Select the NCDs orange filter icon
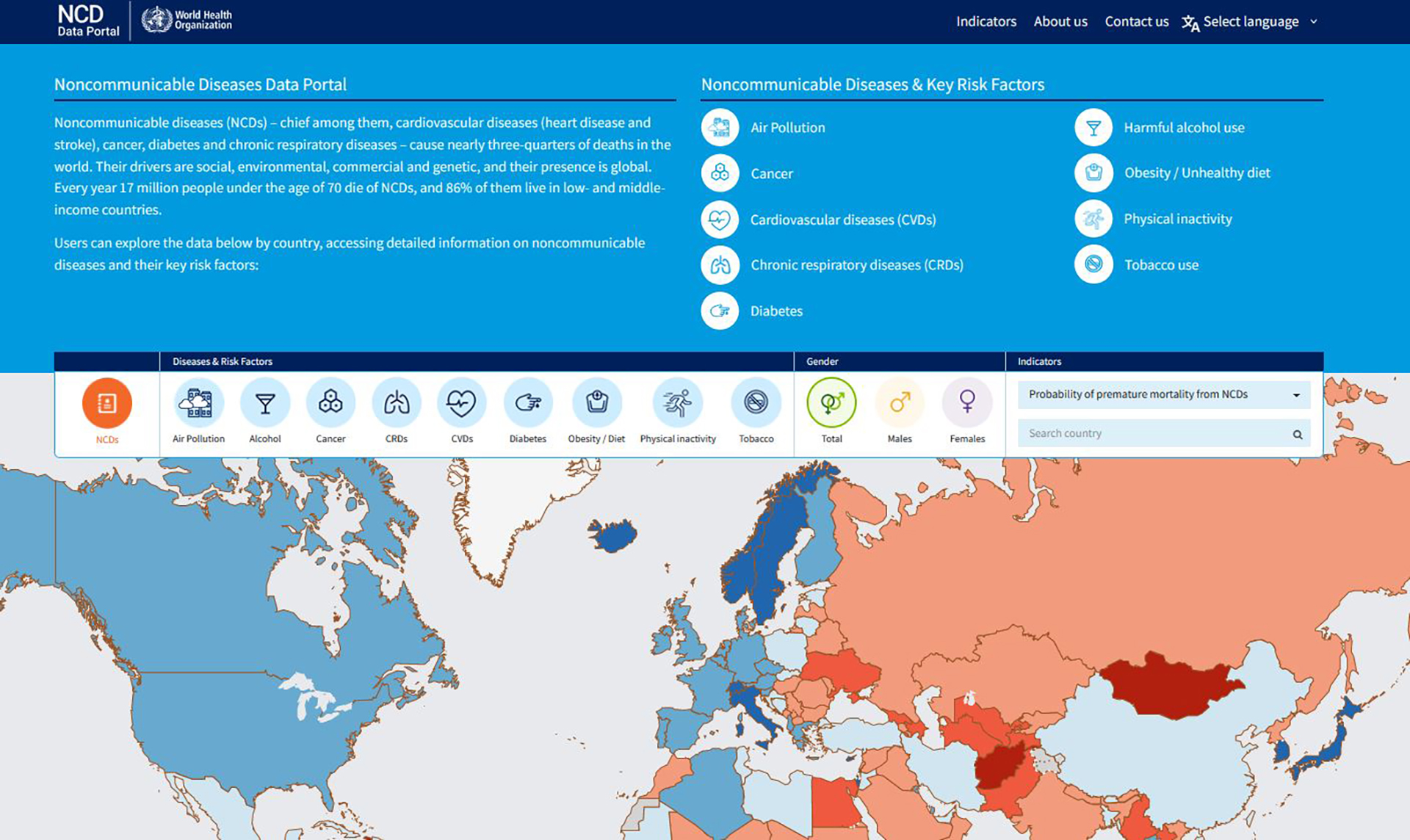The width and height of the screenshot is (1410, 840). [x=106, y=403]
